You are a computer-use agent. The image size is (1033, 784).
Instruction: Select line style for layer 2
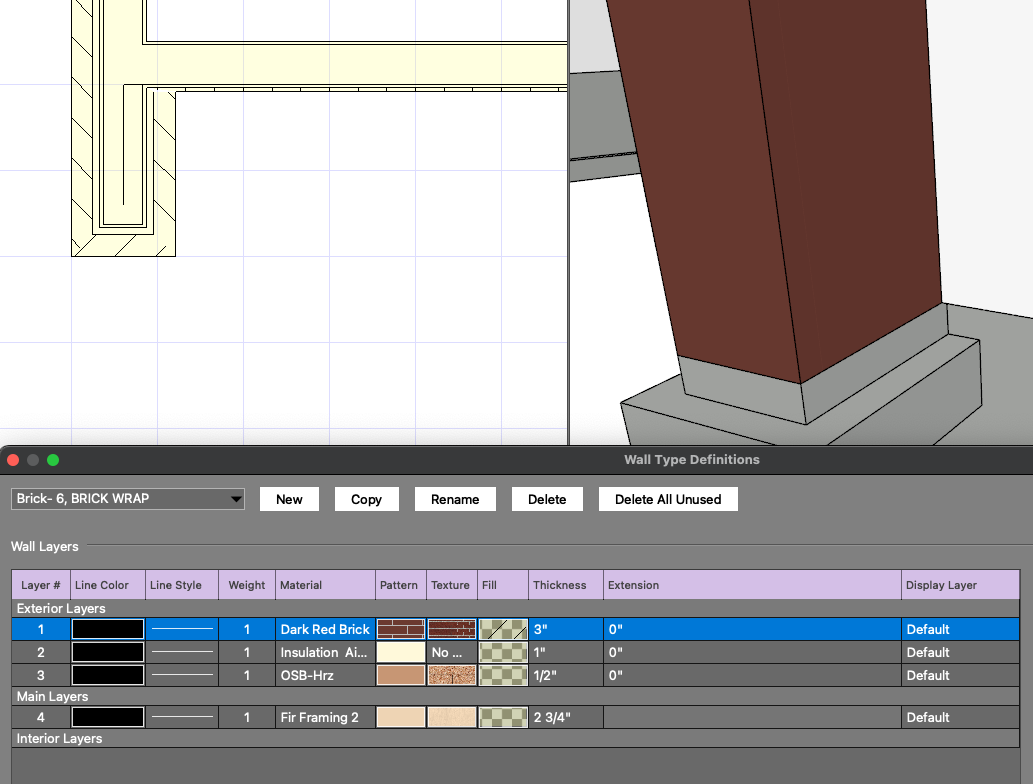coord(182,652)
